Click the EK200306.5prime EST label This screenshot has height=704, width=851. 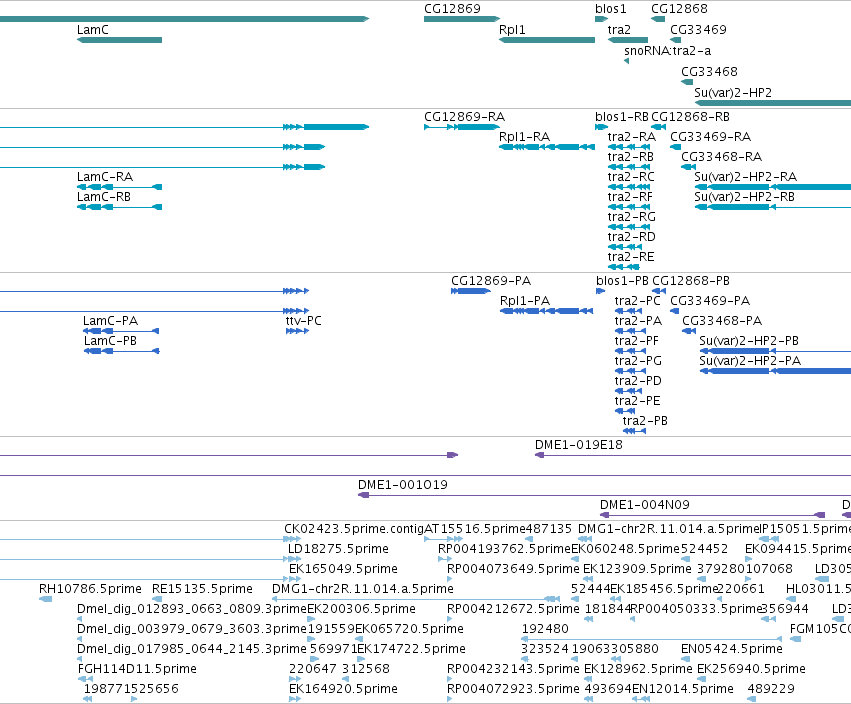pyautogui.click(x=361, y=609)
